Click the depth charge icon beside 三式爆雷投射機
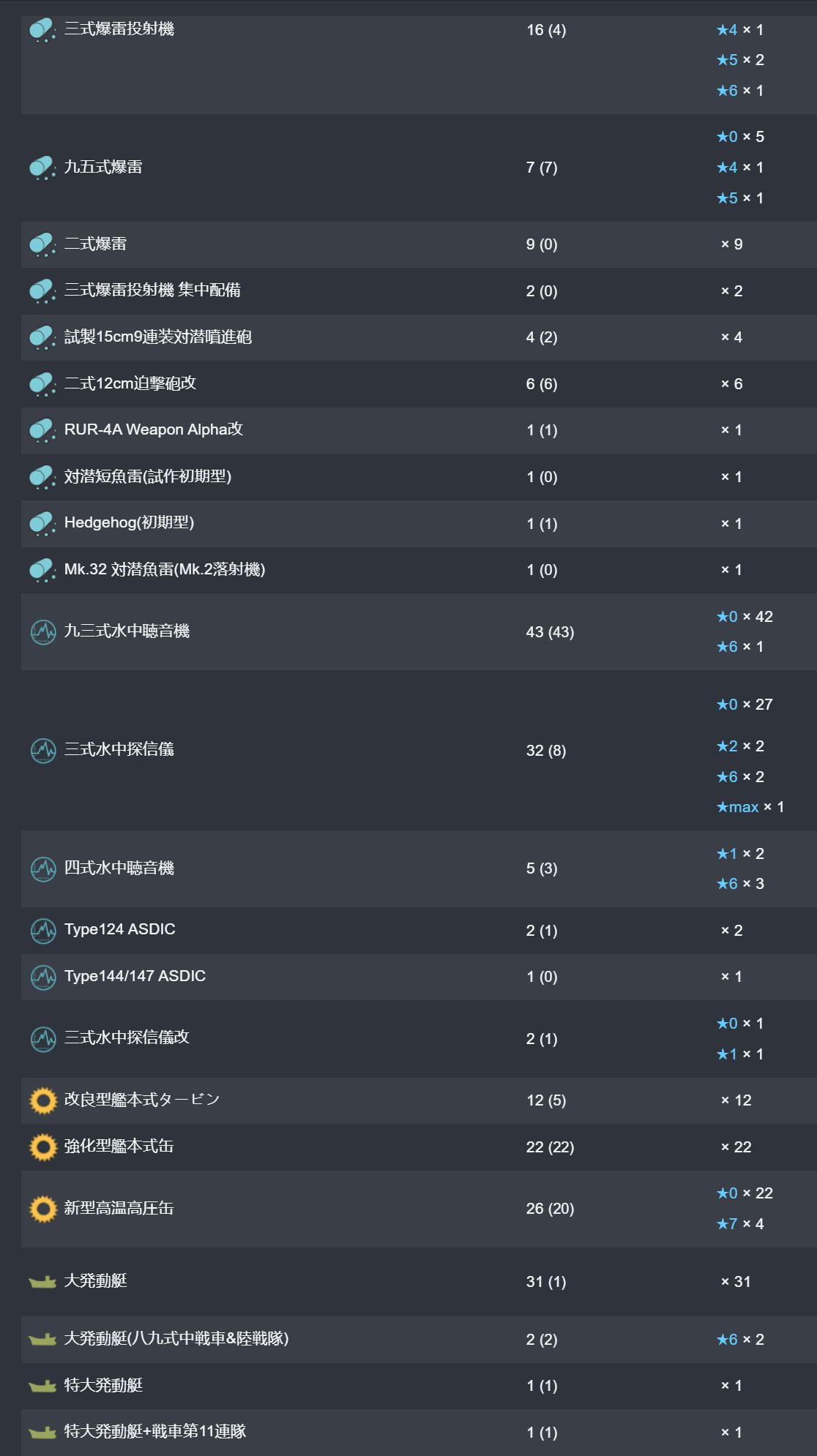Image resolution: width=817 pixels, height=1456 pixels. [x=42, y=30]
